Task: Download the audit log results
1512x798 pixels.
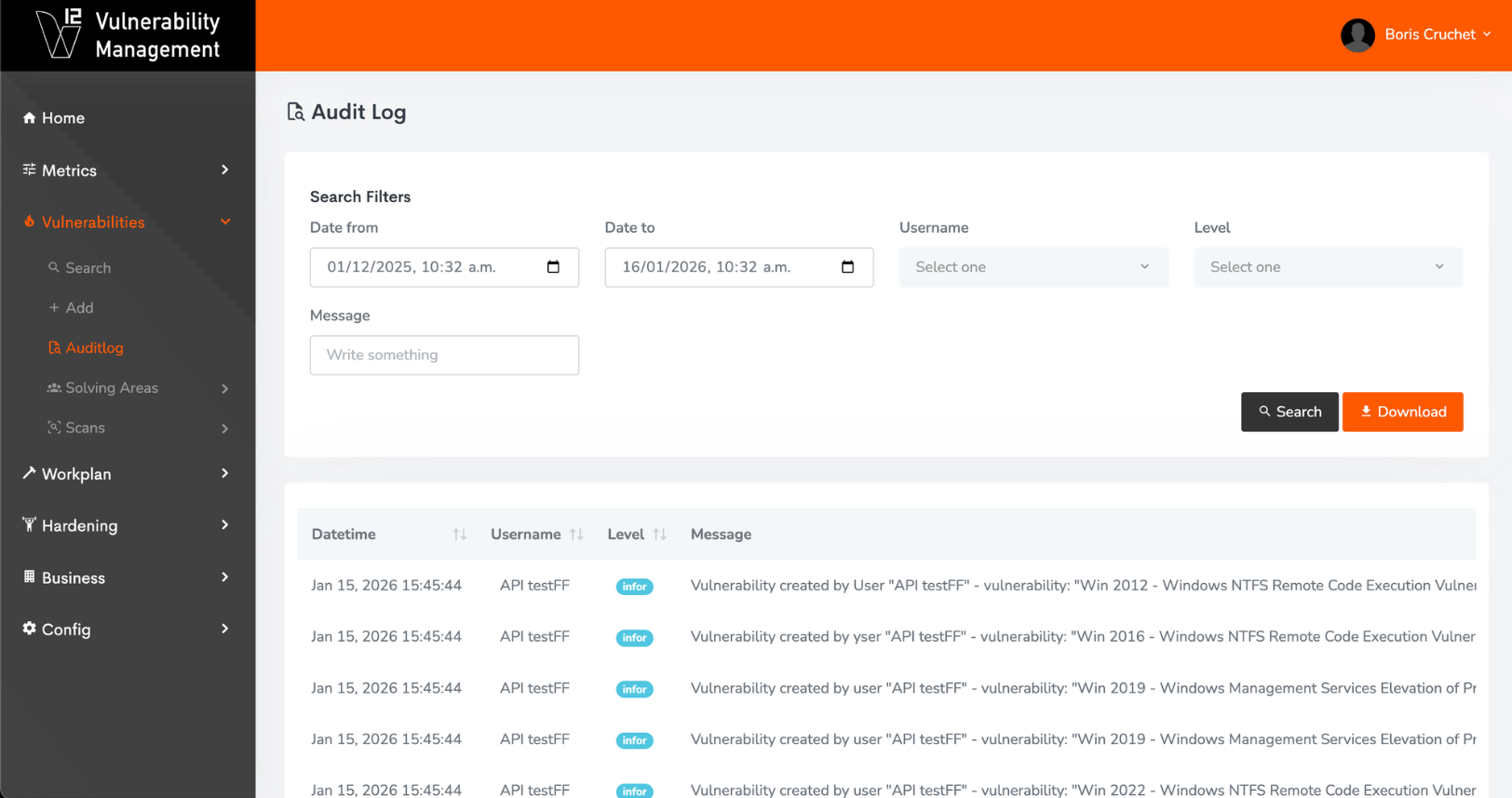Action: tap(1402, 412)
